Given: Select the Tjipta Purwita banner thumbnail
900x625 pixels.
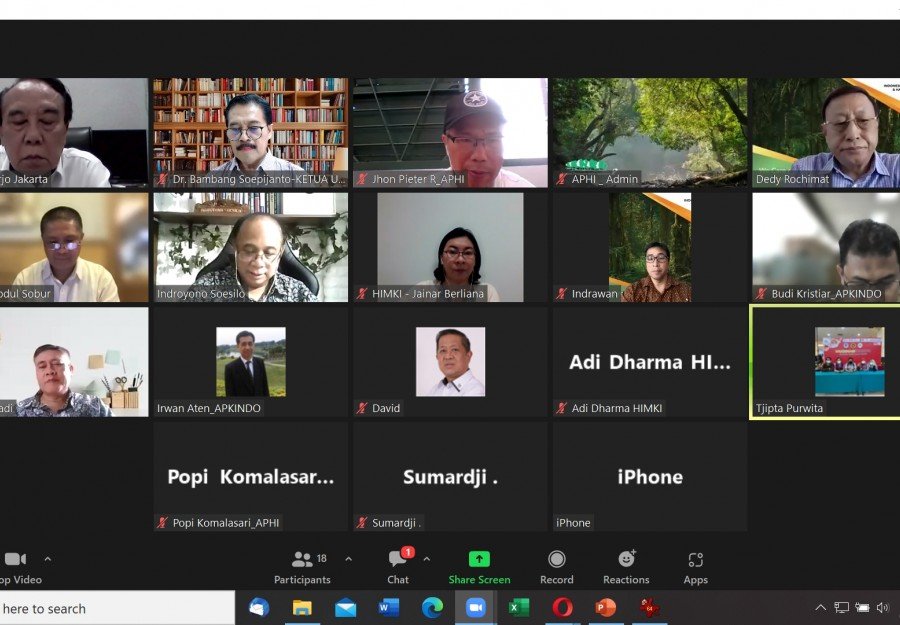Looking at the screenshot, I should click(x=849, y=362).
